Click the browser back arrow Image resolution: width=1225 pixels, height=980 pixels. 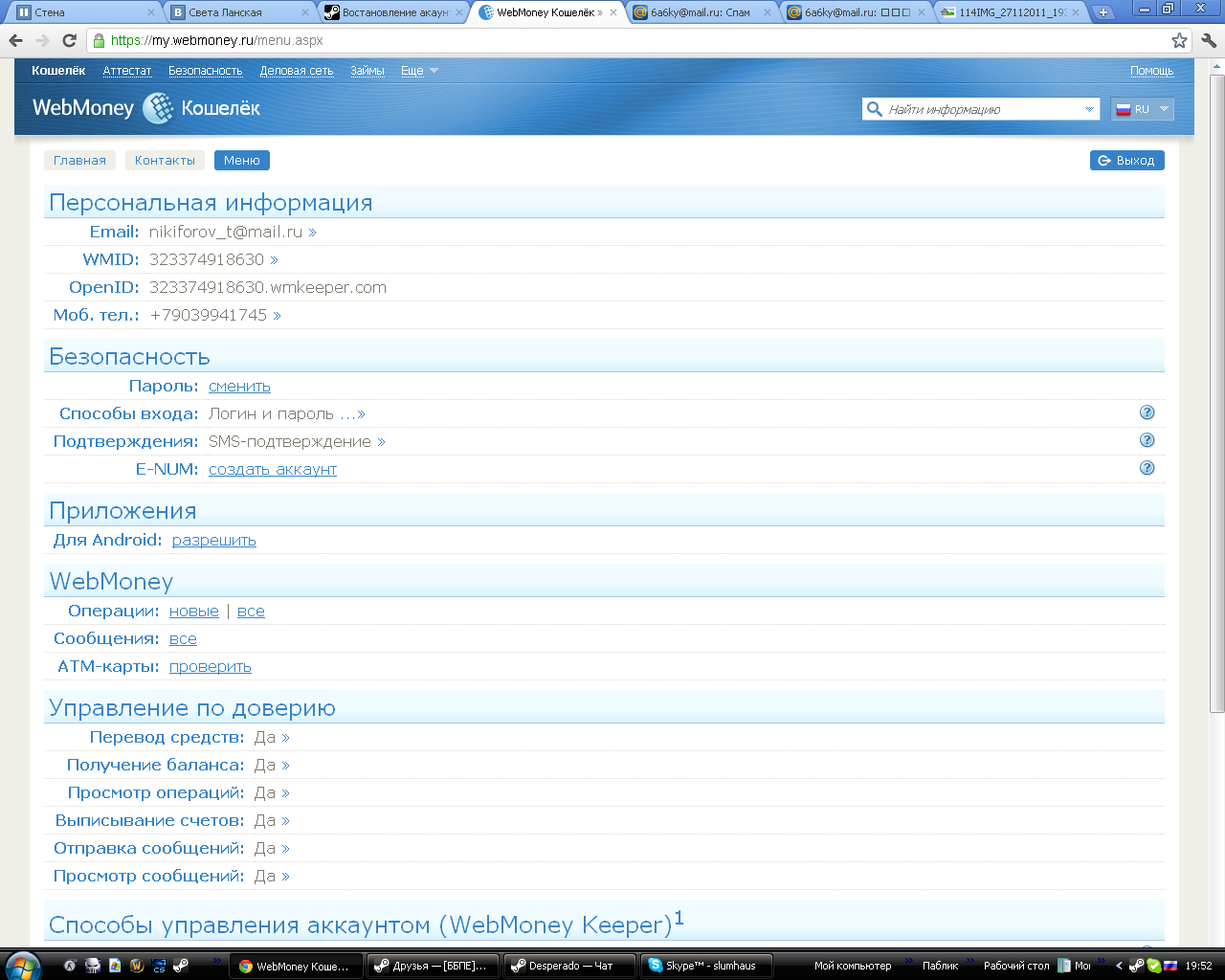click(15, 40)
